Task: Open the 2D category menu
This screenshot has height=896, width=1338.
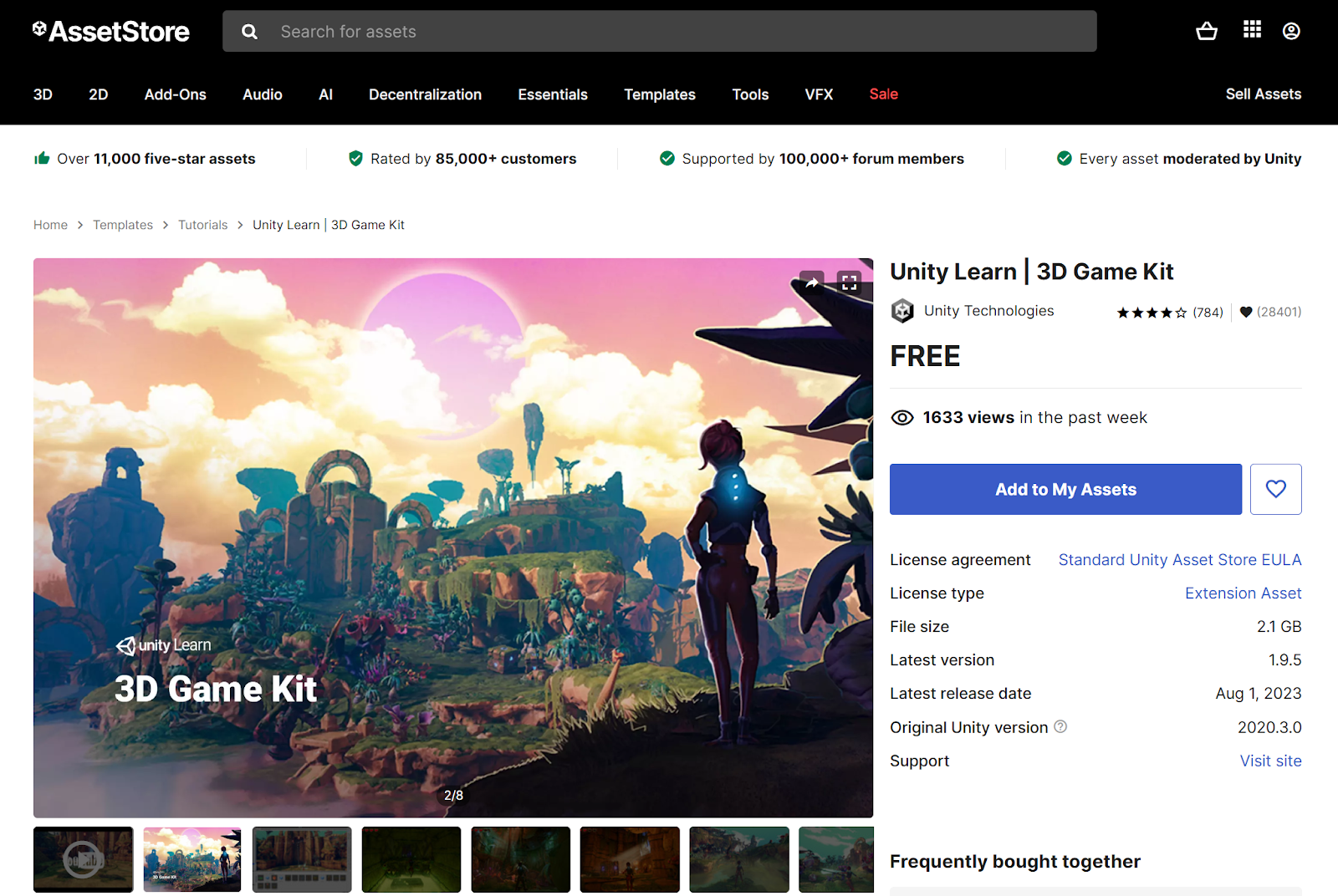Action: (99, 94)
